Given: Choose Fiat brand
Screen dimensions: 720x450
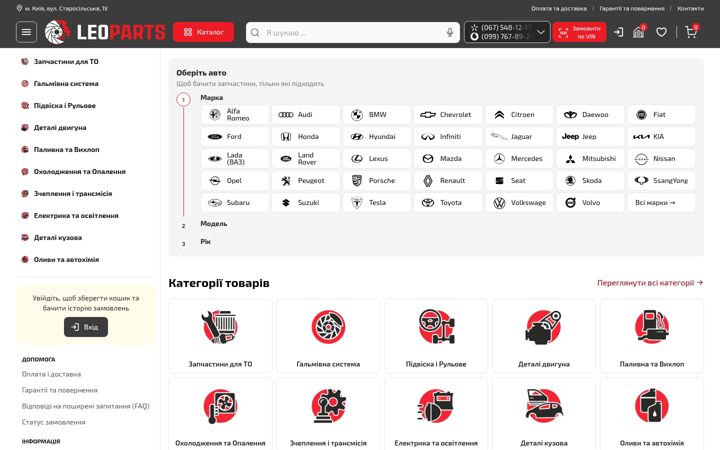Looking at the screenshot, I should coord(661,115).
